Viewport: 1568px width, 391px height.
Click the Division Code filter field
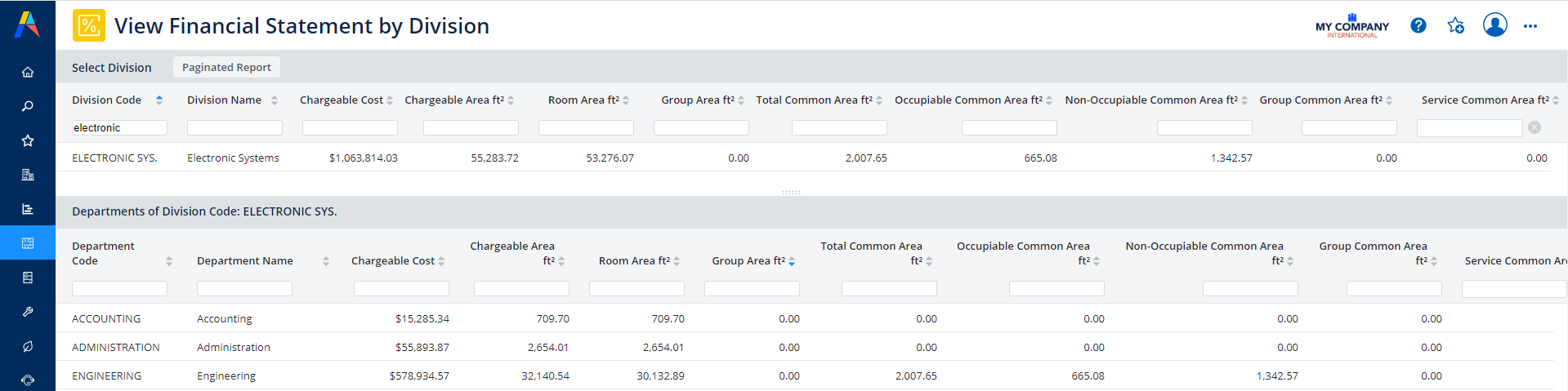(119, 128)
